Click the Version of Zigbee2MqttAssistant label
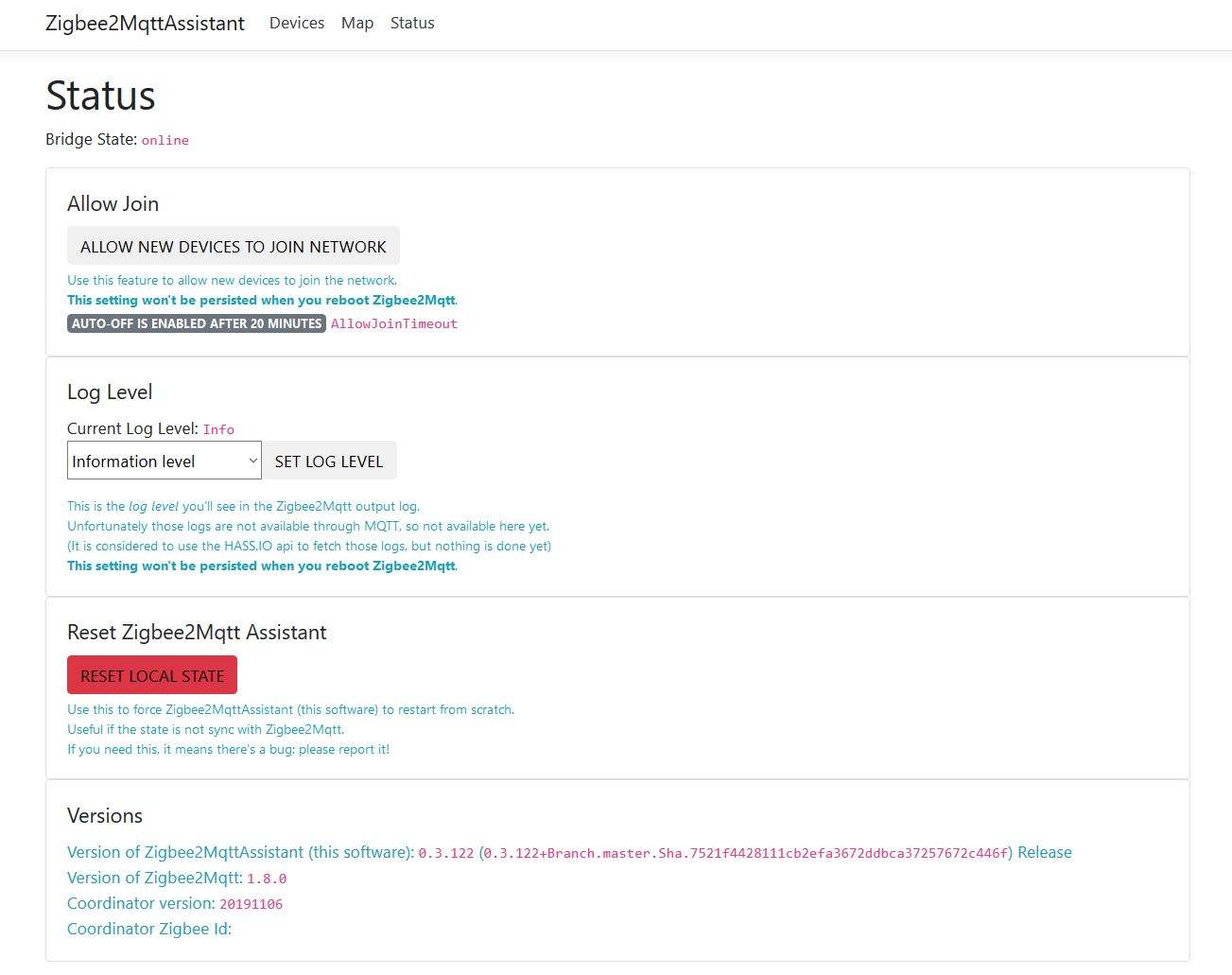The width and height of the screenshot is (1232, 975). point(240,852)
